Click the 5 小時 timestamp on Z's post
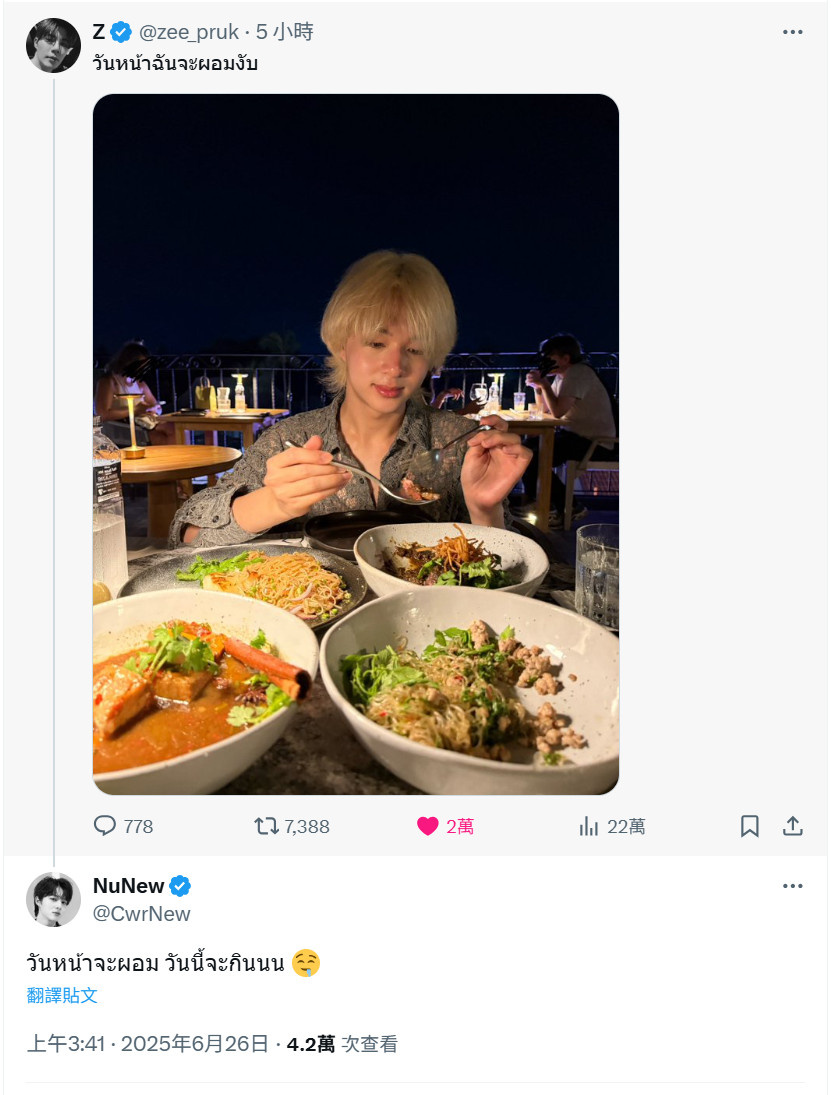Screen dimensions: 837x1095 coord(285,31)
